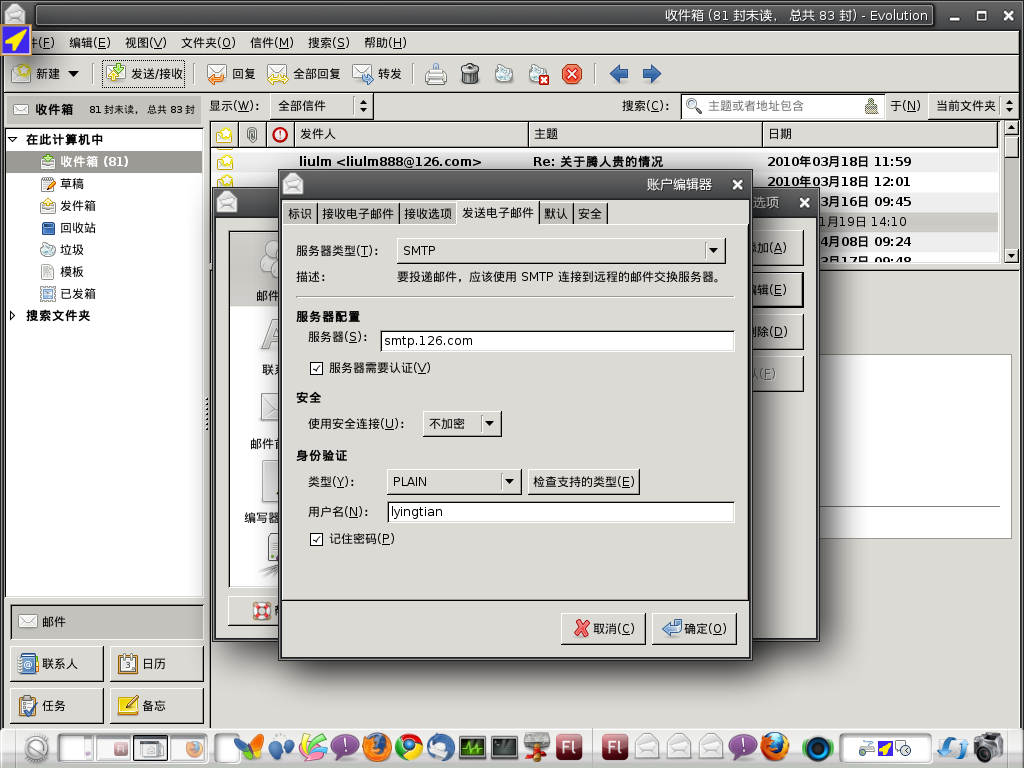Open the New button dropdown arrow
The image size is (1024, 768).
74,74
